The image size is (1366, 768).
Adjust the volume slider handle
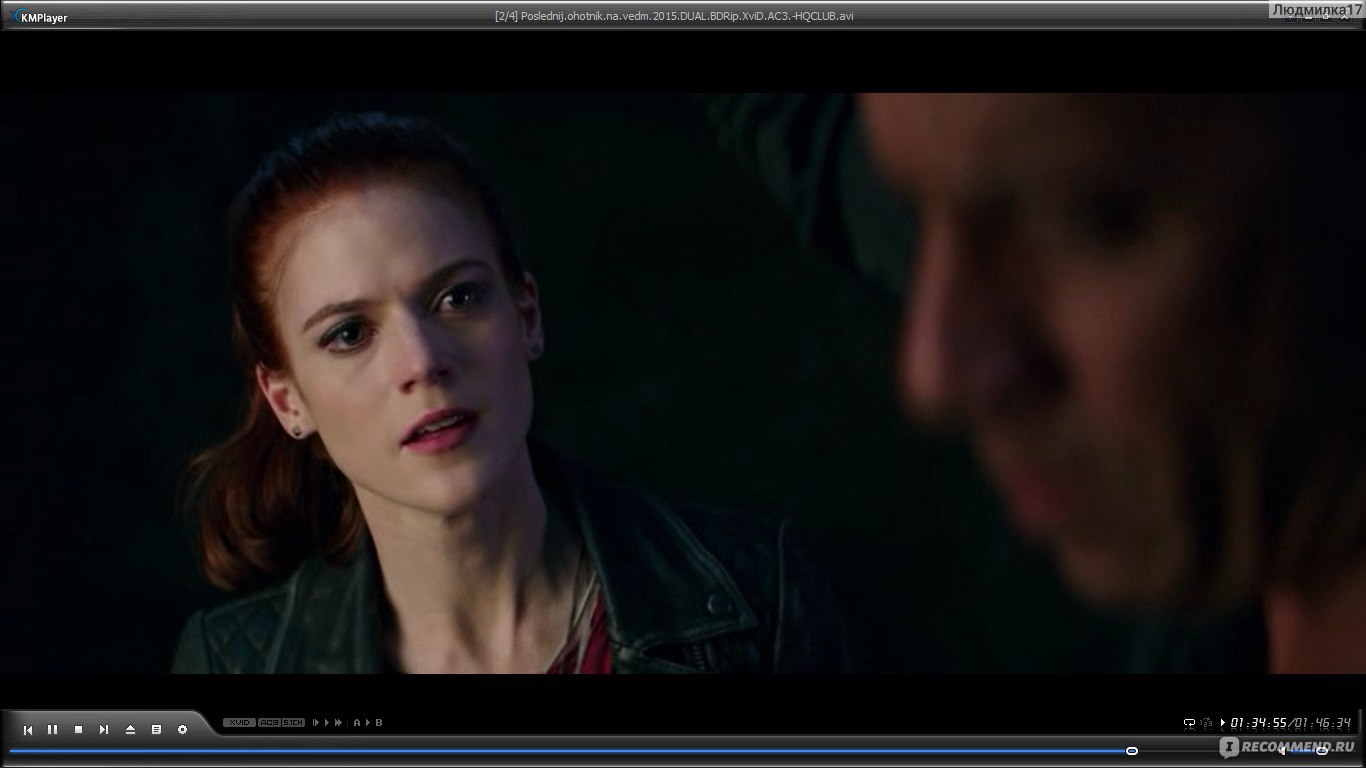tap(1322, 750)
